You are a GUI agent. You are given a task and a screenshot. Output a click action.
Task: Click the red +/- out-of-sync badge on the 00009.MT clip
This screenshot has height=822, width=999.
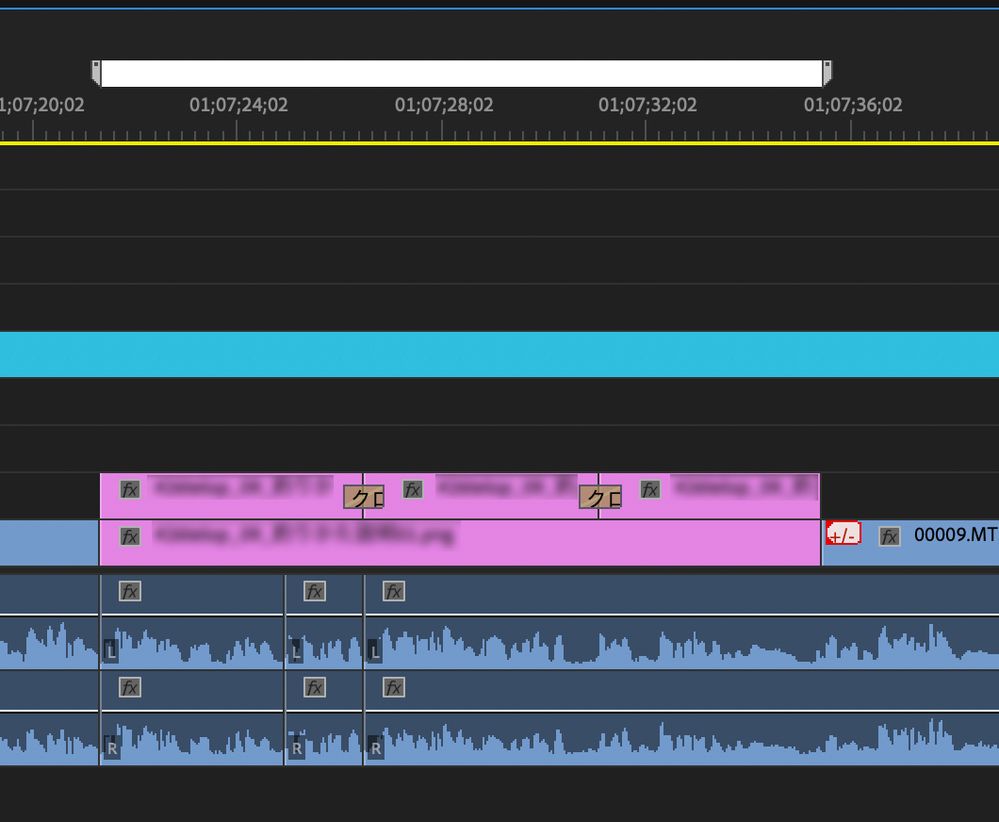[x=843, y=533]
